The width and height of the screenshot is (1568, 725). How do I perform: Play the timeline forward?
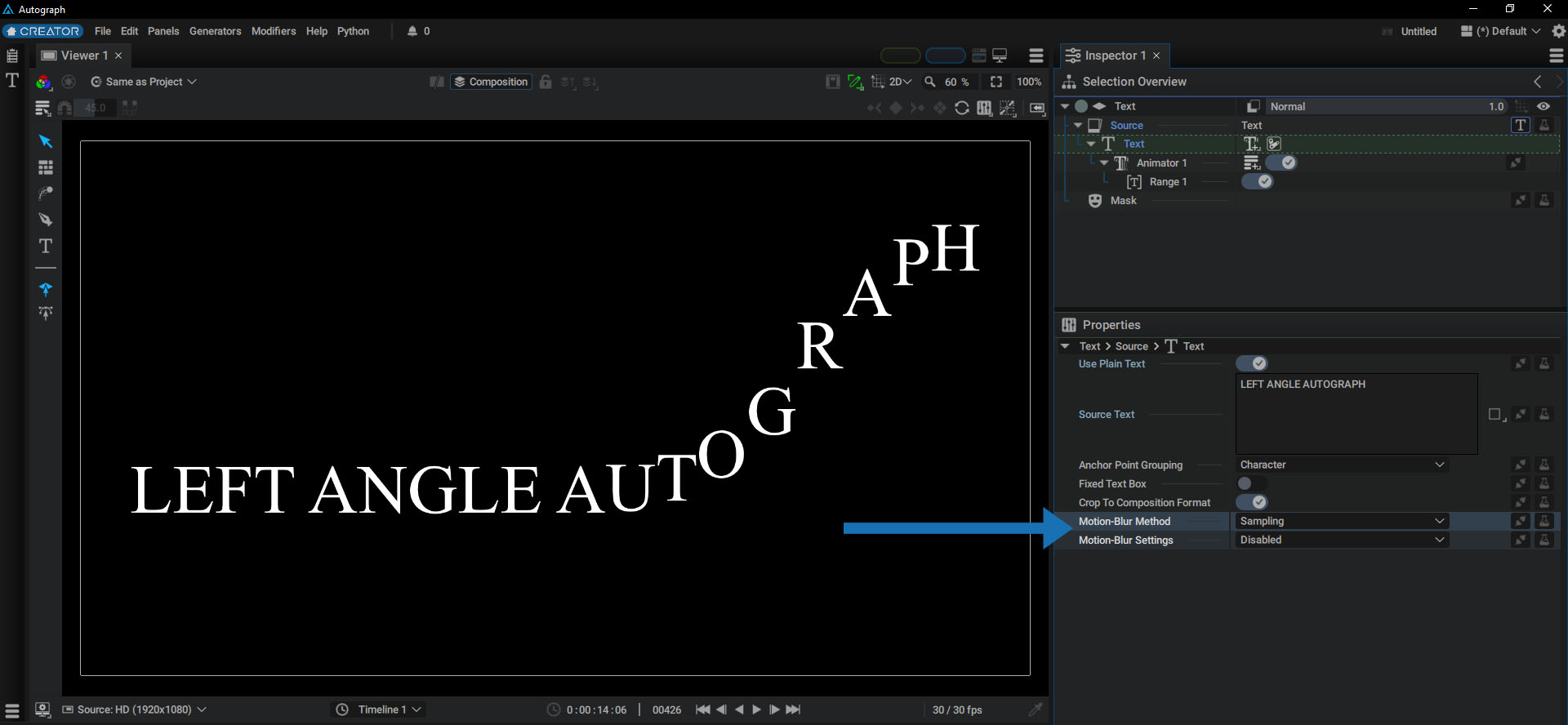pyautogui.click(x=756, y=709)
